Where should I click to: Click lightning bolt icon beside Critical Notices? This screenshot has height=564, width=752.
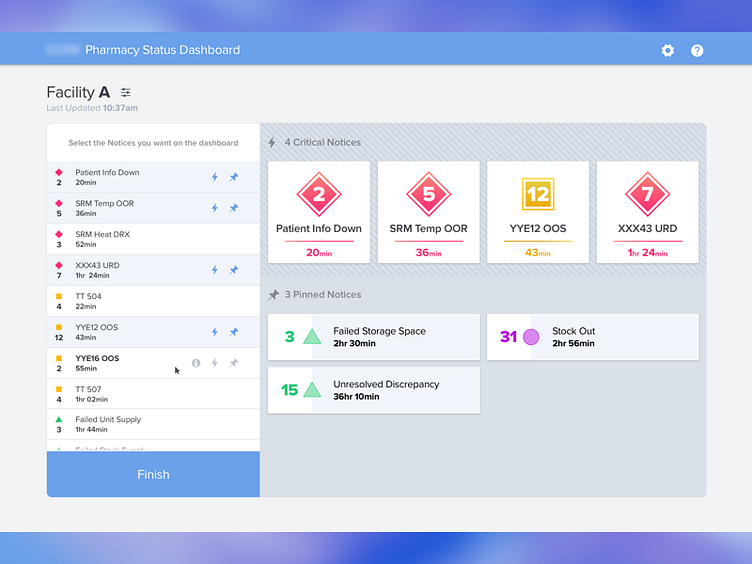click(x=272, y=142)
